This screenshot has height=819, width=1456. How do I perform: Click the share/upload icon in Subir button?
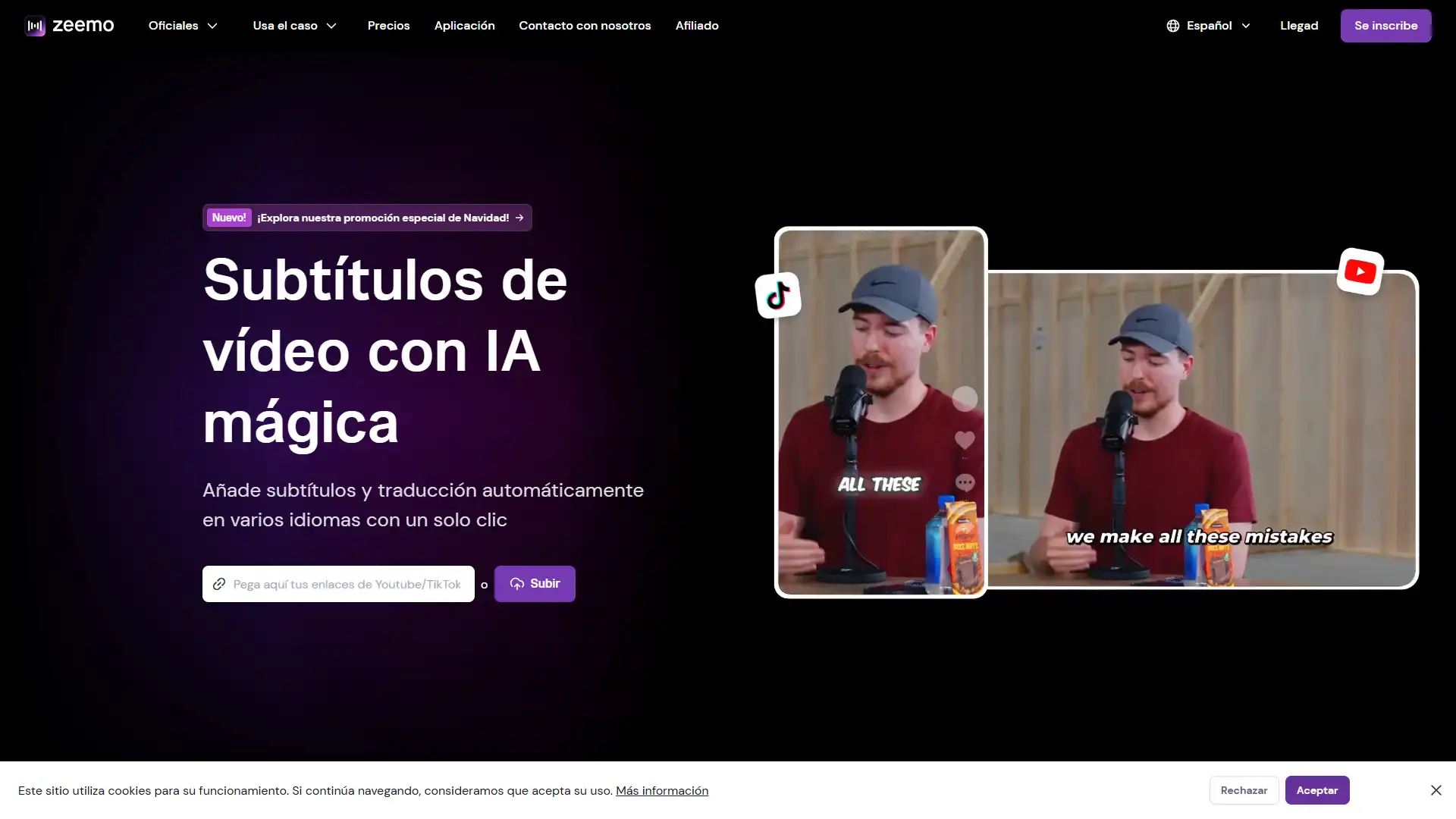click(x=517, y=584)
